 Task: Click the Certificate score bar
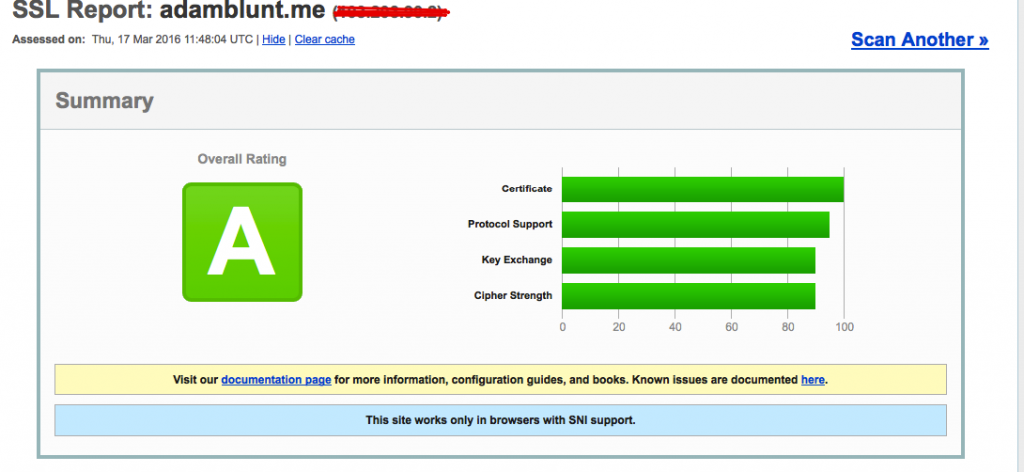703,189
